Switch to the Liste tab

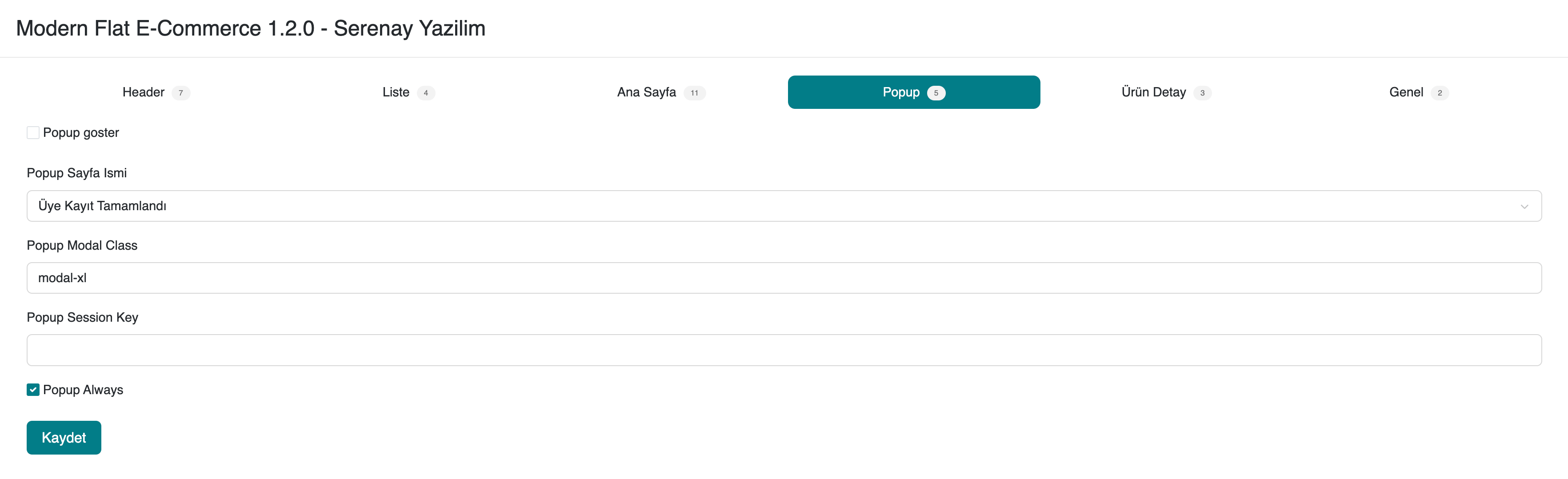[x=396, y=92]
